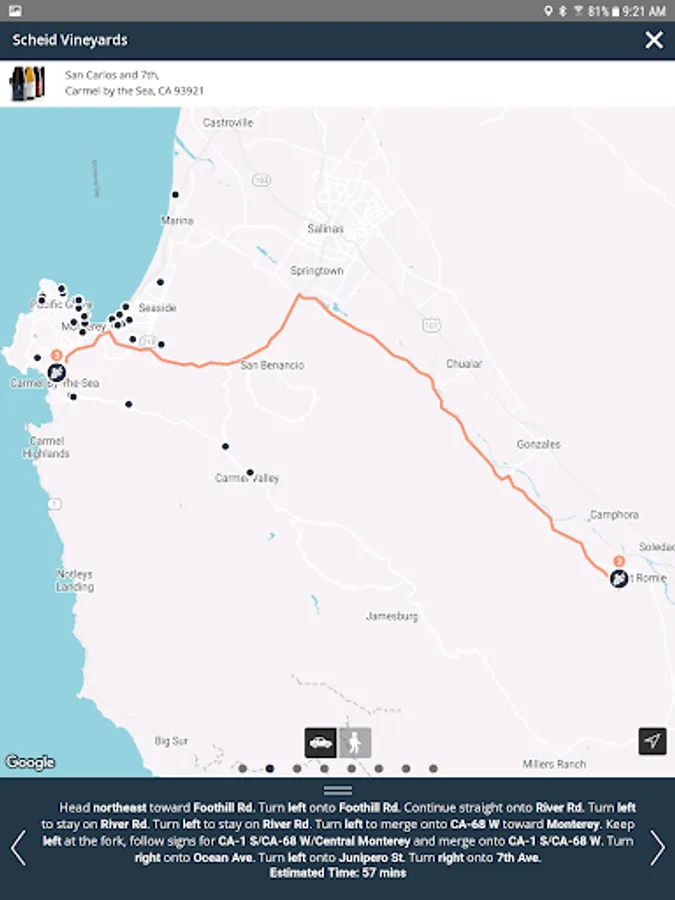The width and height of the screenshot is (675, 900).
Task: Tap the San Benancio map label
Action: (272, 365)
